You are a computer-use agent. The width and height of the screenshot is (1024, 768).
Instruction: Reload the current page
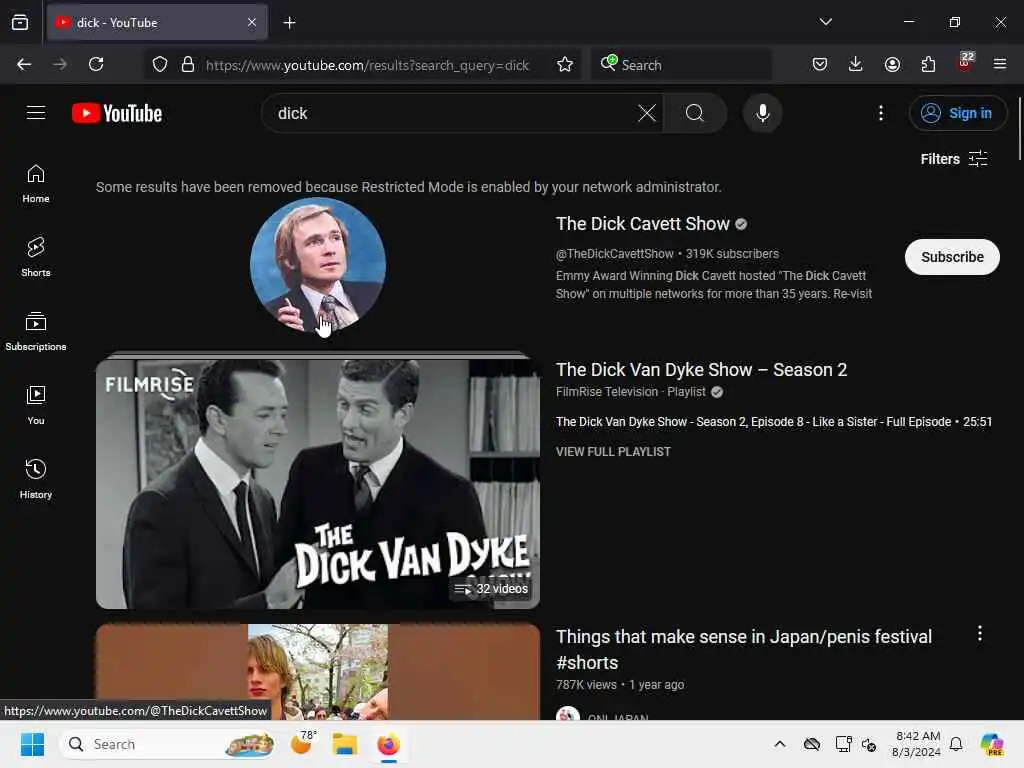(96, 64)
